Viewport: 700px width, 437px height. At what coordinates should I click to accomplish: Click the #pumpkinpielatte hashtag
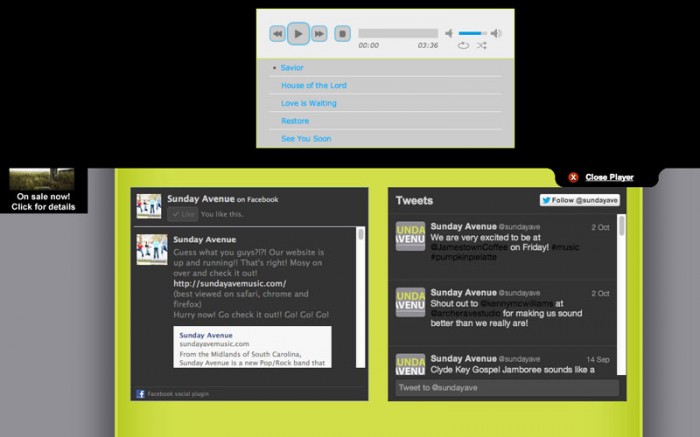pyautogui.click(x=463, y=257)
